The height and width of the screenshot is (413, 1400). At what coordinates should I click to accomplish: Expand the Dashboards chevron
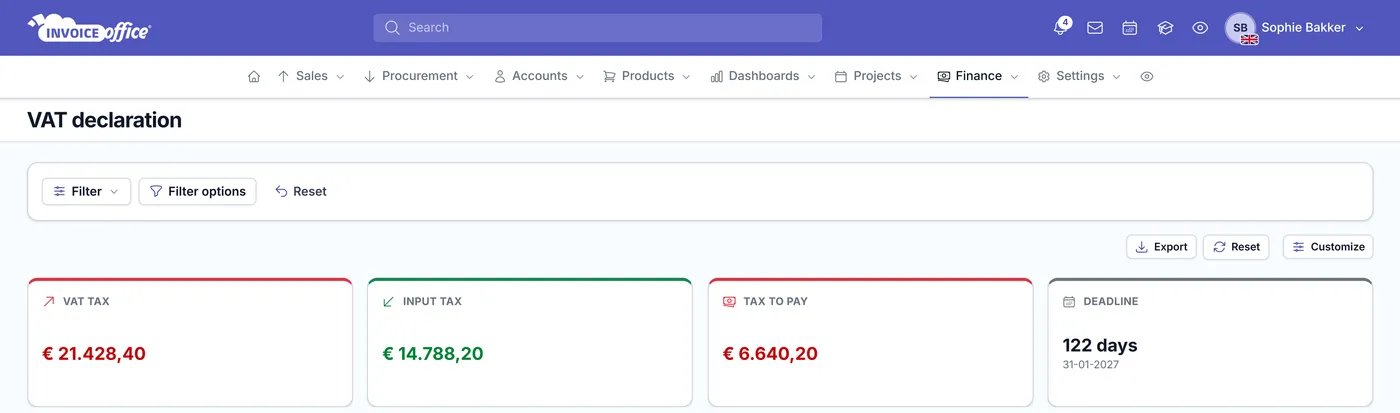811,76
